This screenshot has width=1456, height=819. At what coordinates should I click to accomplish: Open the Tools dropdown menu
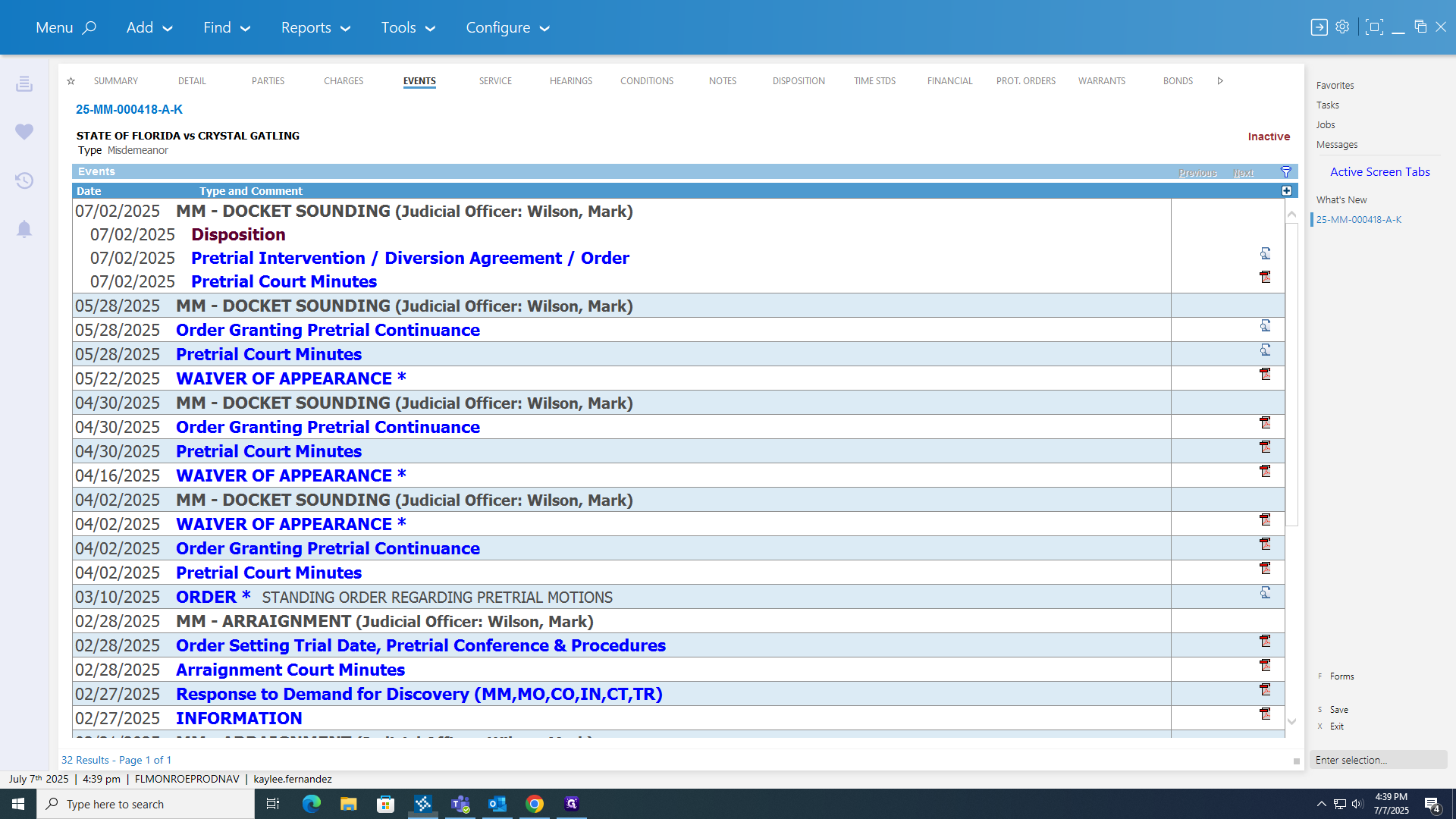[x=408, y=27]
